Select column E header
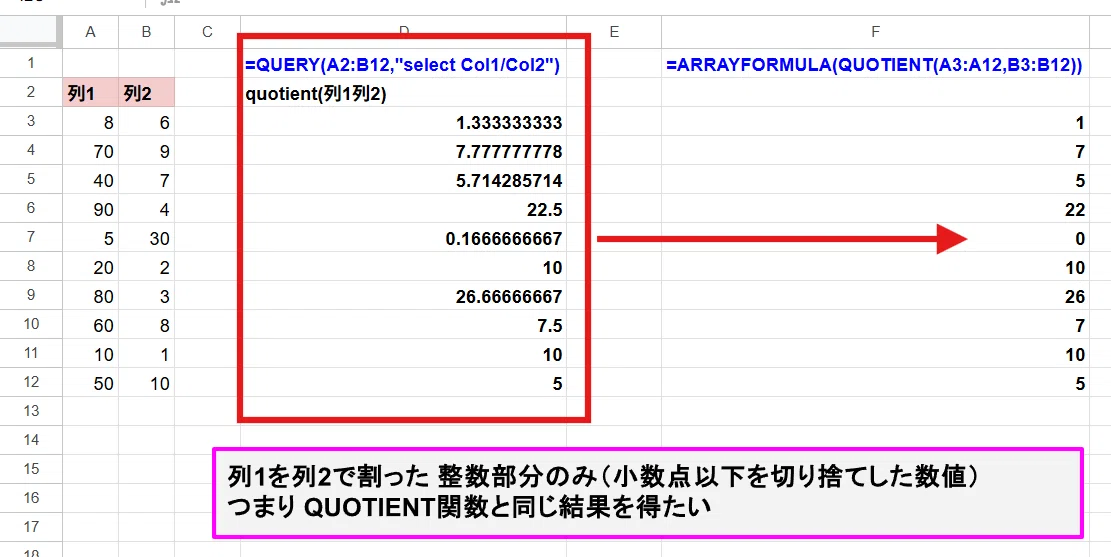The image size is (1111, 557). tap(614, 32)
